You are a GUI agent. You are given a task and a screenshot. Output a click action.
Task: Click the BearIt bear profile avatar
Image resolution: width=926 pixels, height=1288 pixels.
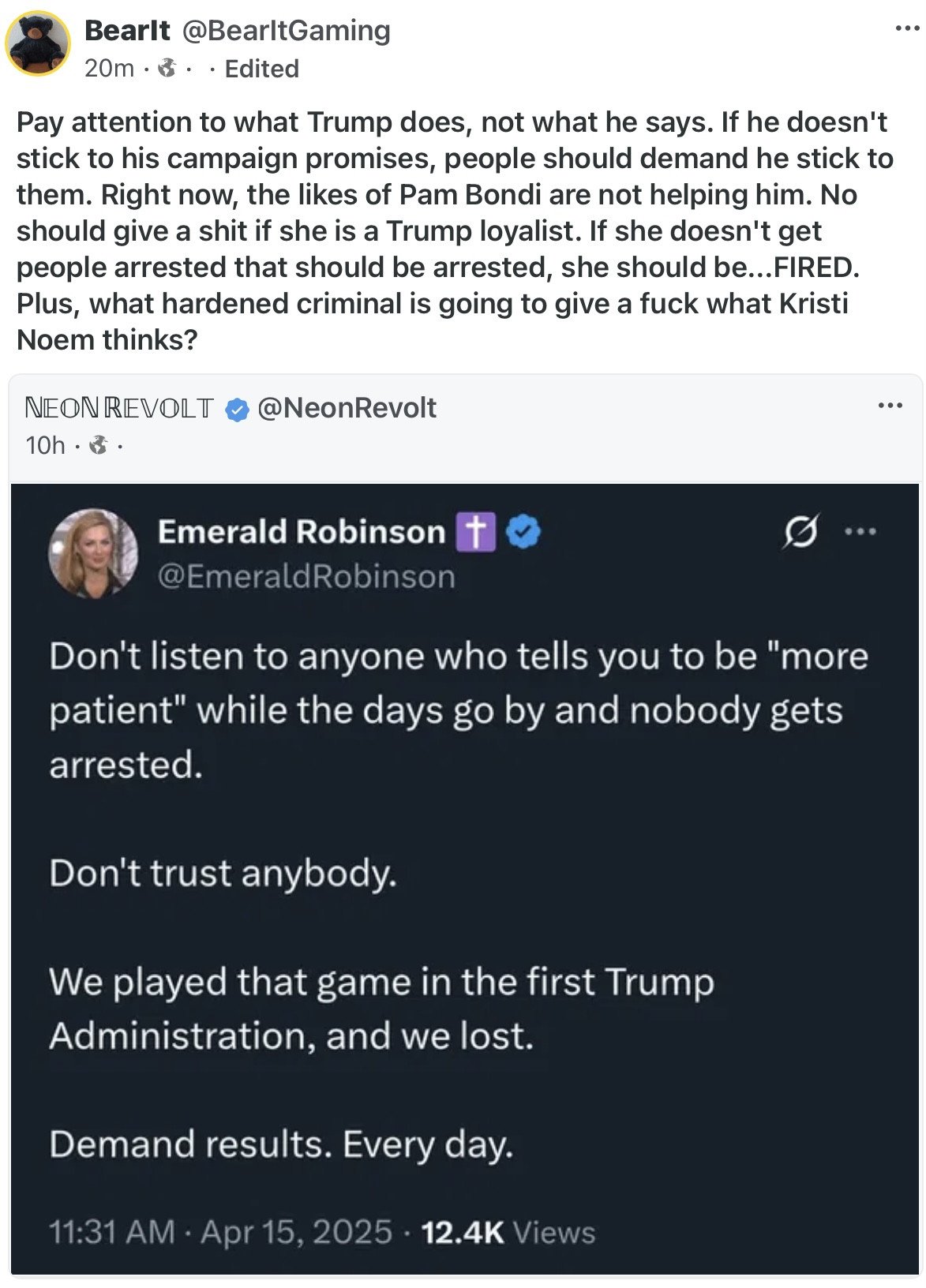point(38,44)
